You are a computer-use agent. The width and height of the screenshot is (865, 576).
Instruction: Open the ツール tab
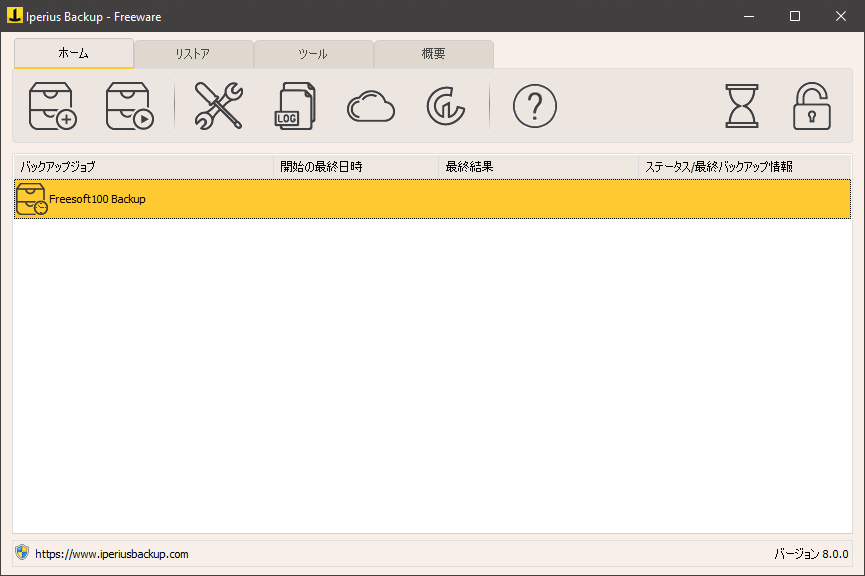pos(313,54)
